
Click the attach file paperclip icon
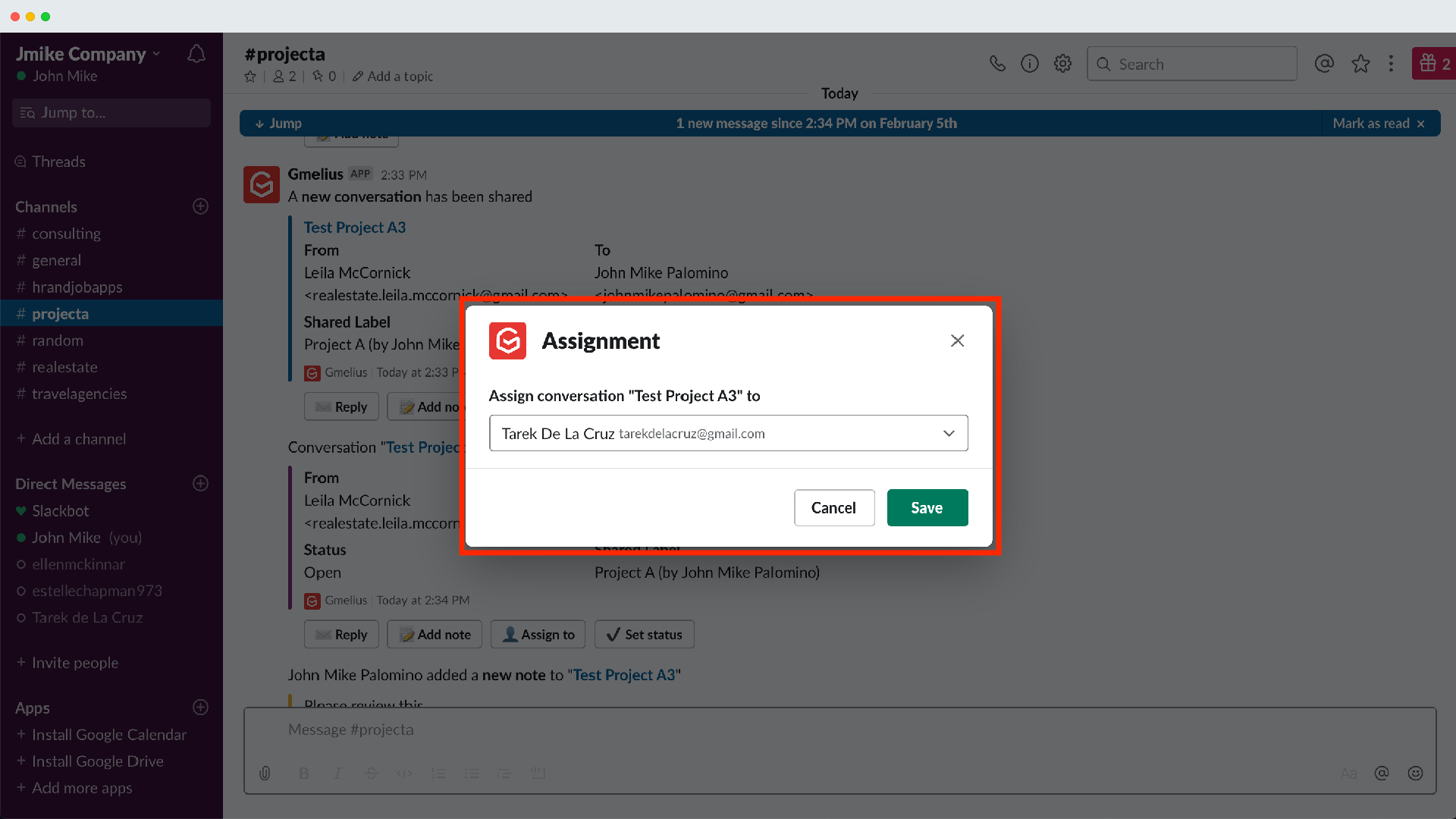(x=265, y=773)
